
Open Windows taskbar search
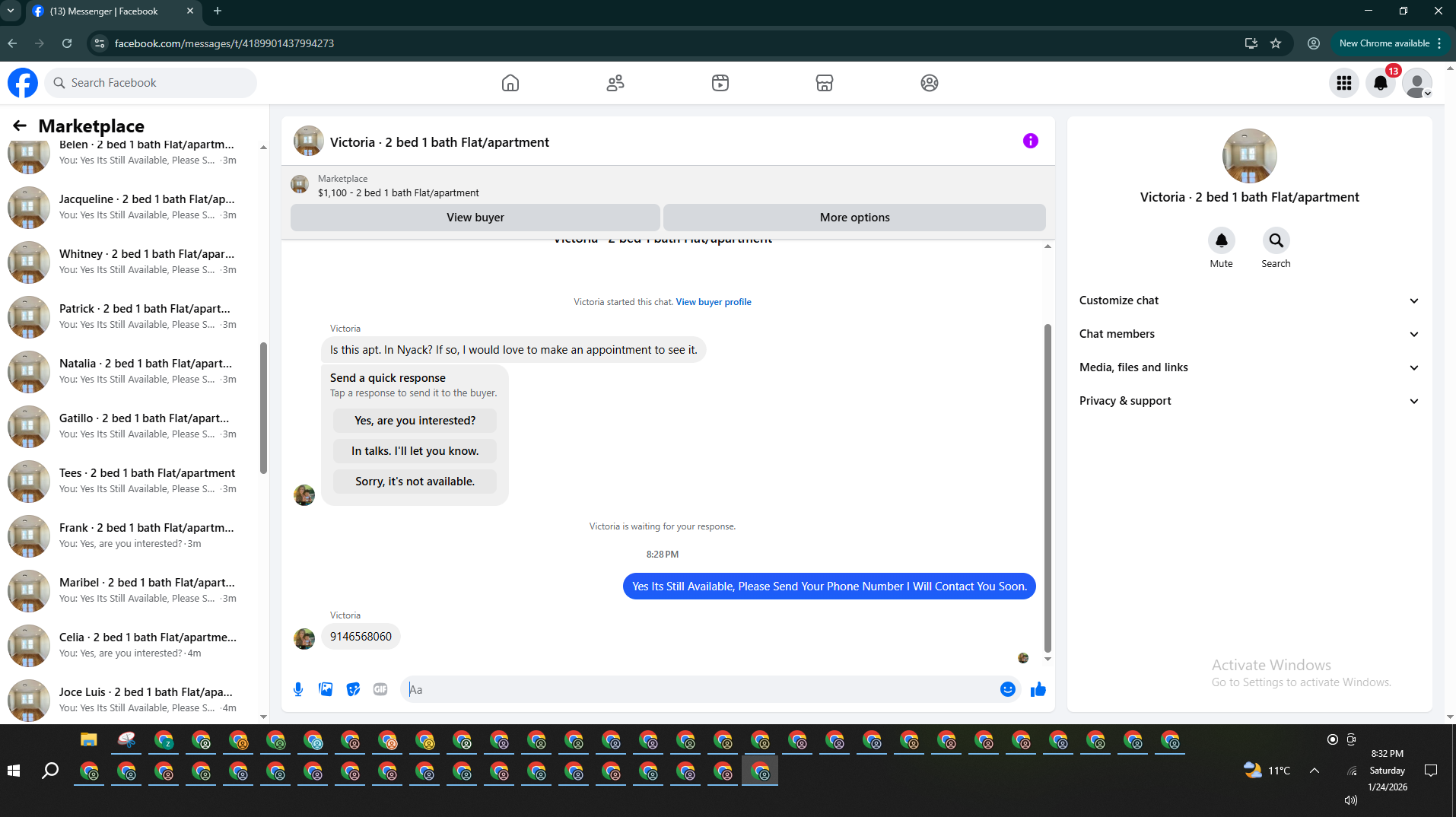pos(50,771)
